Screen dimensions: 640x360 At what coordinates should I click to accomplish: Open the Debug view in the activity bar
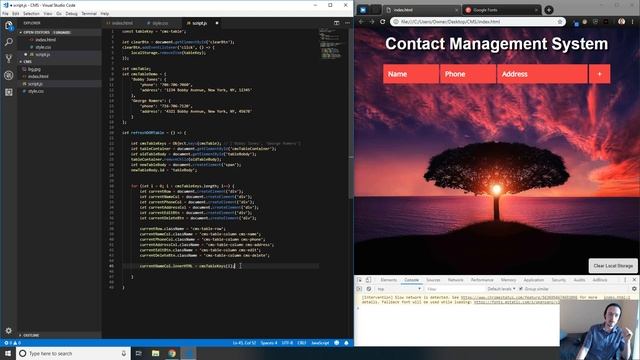[9, 76]
